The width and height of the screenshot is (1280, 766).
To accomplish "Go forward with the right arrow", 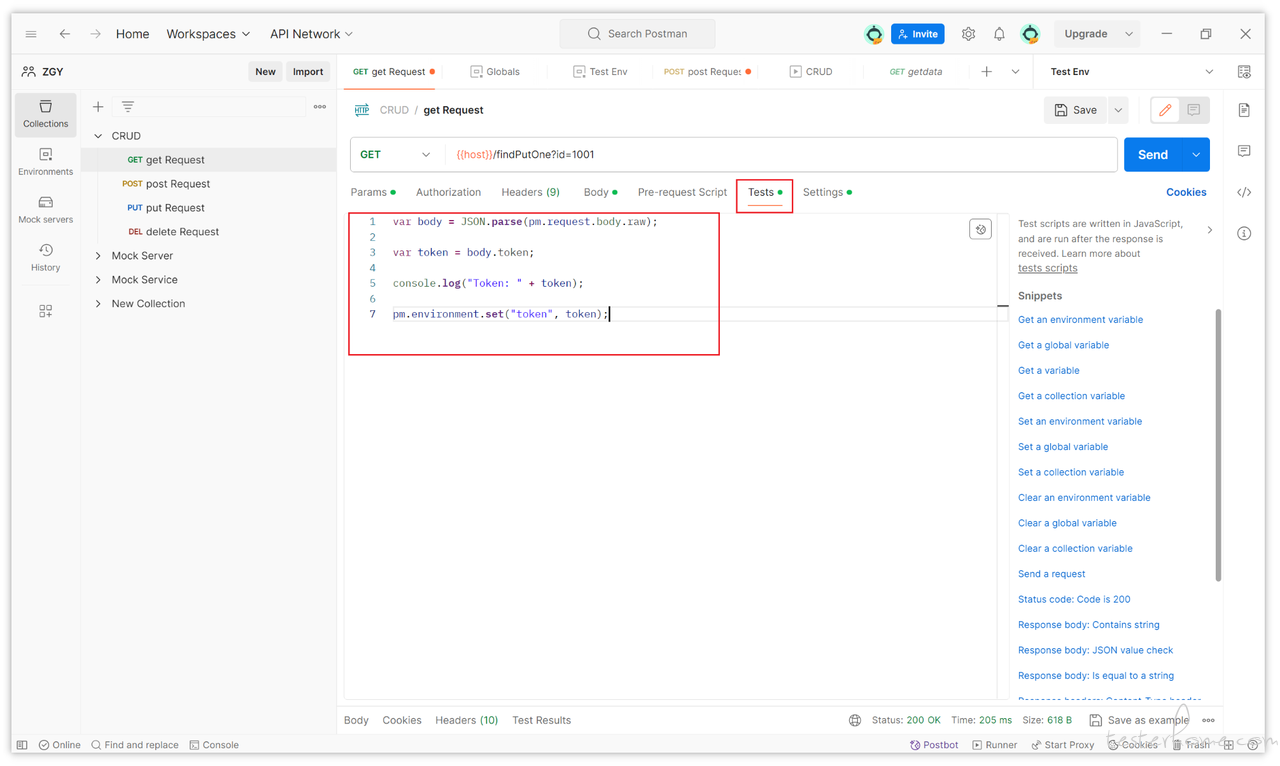I will coord(95,34).
